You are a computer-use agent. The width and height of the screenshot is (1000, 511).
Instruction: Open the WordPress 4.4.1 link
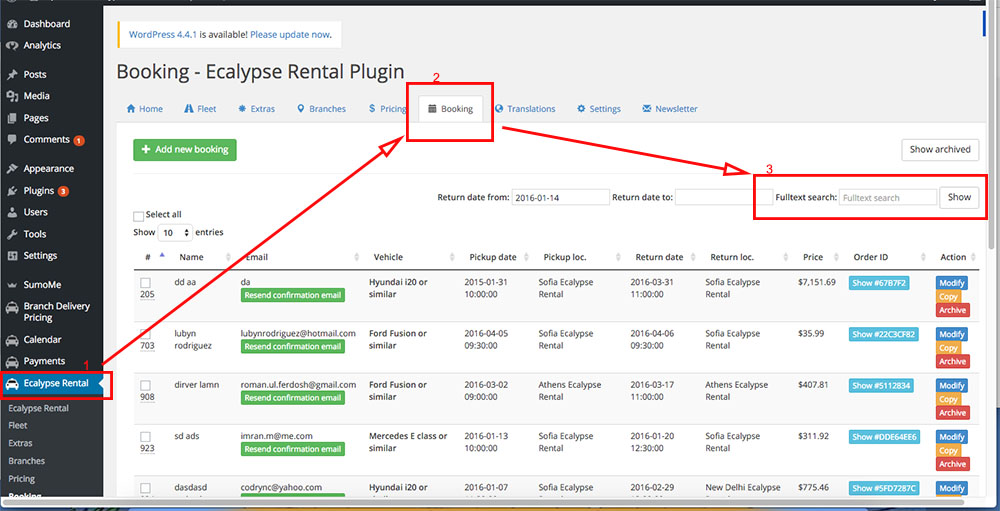pos(163,34)
